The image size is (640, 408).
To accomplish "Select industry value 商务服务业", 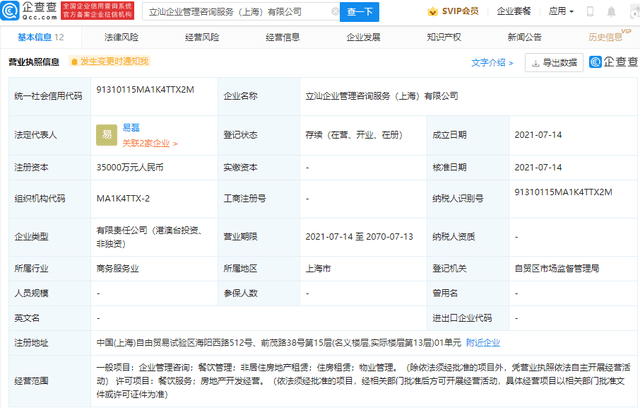I will coord(118,269).
